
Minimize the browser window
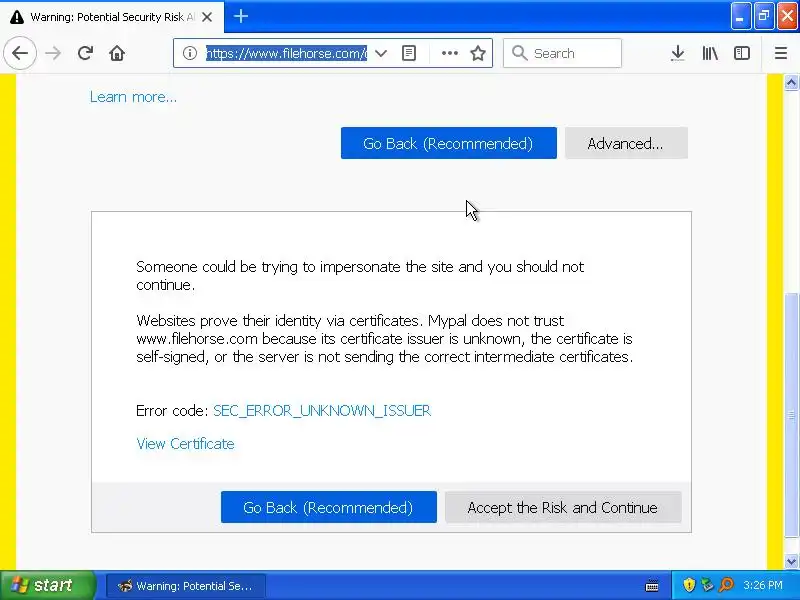[x=740, y=16]
